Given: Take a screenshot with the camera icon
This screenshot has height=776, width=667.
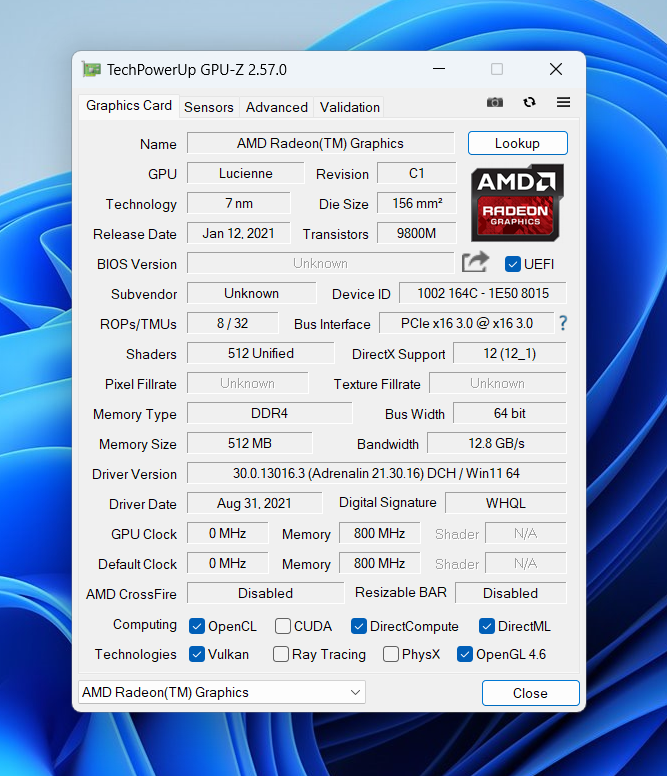Looking at the screenshot, I should 494,102.
